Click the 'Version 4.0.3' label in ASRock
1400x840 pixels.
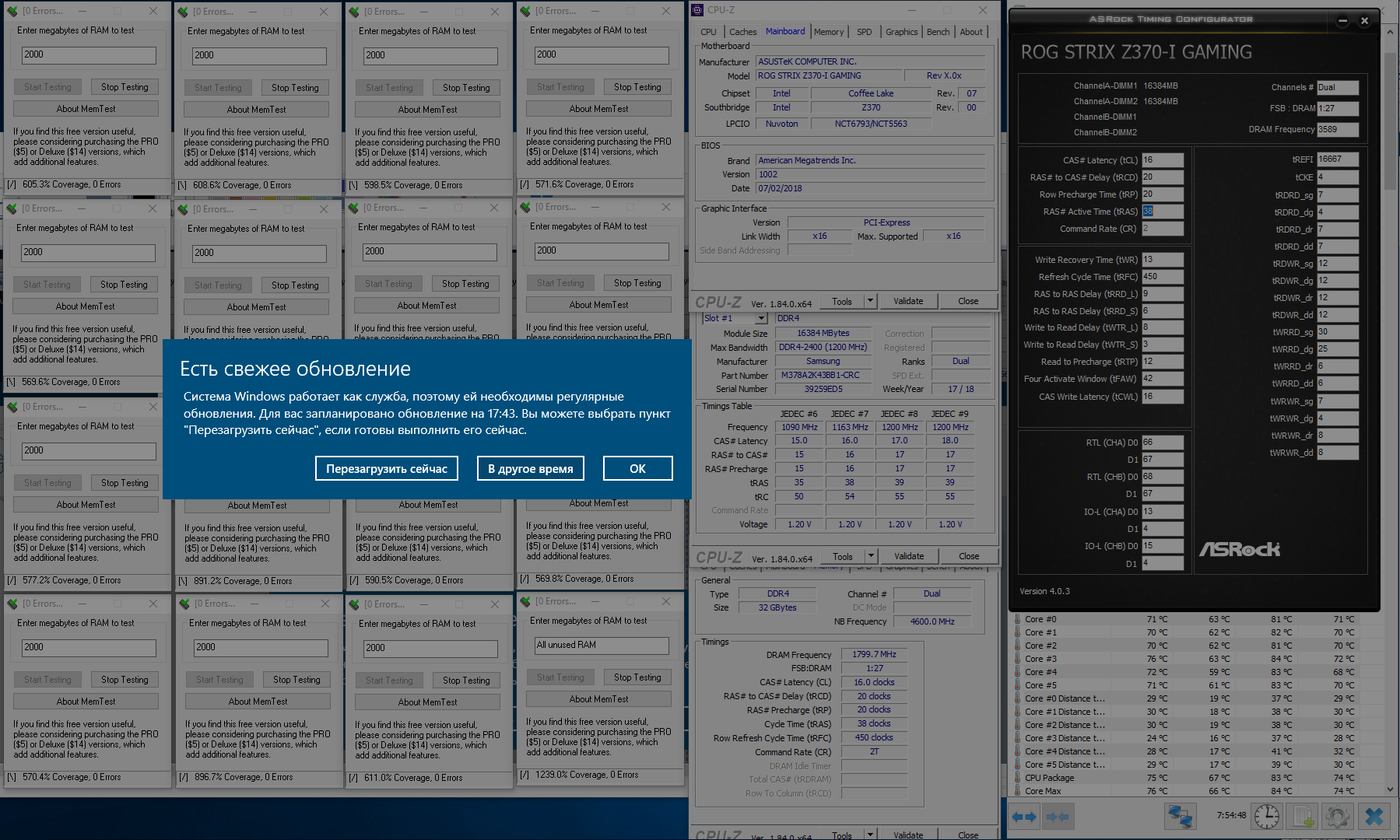tap(1044, 591)
